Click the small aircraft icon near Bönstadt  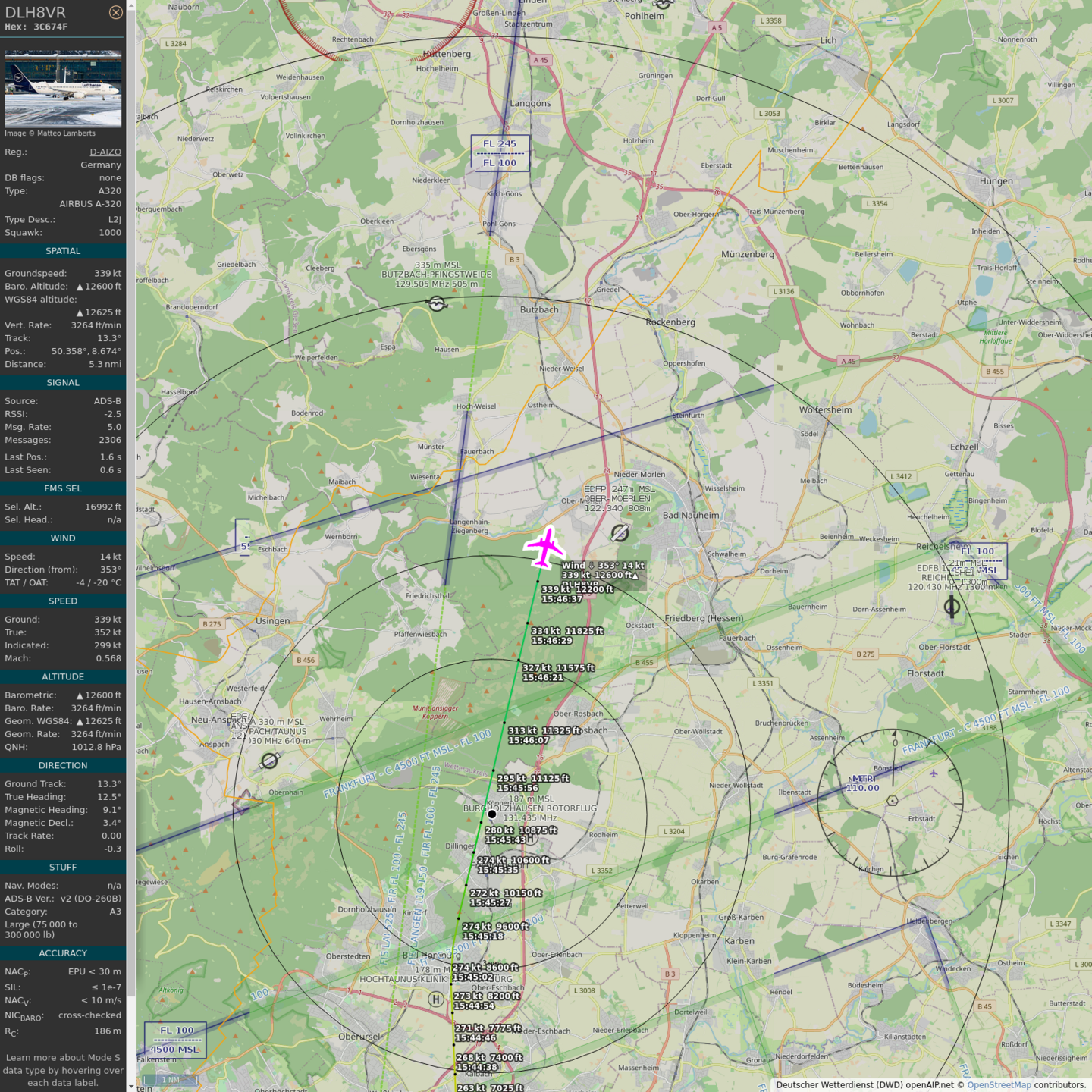pyautogui.click(x=934, y=773)
